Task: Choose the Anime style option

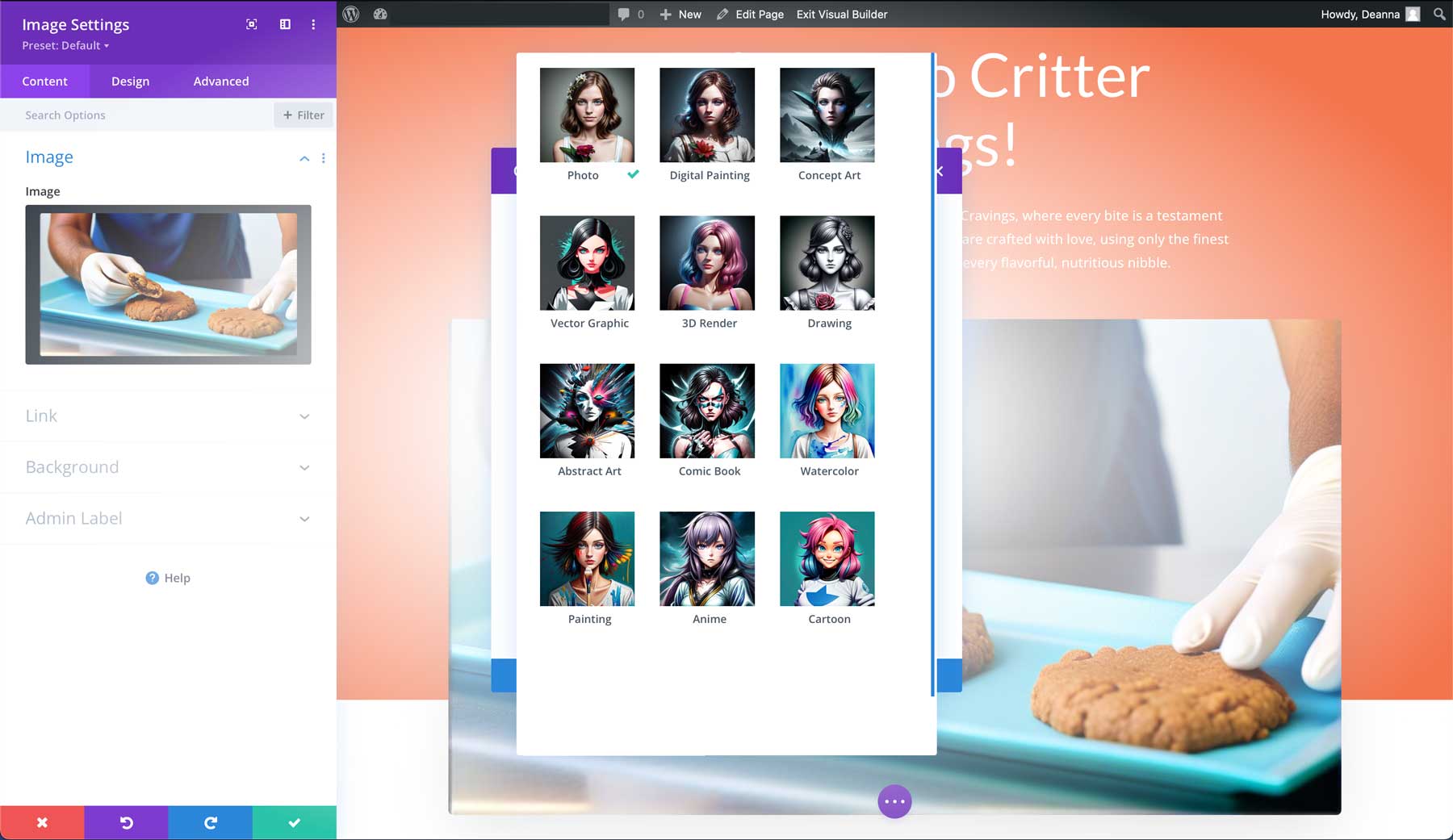Action: pyautogui.click(x=707, y=558)
